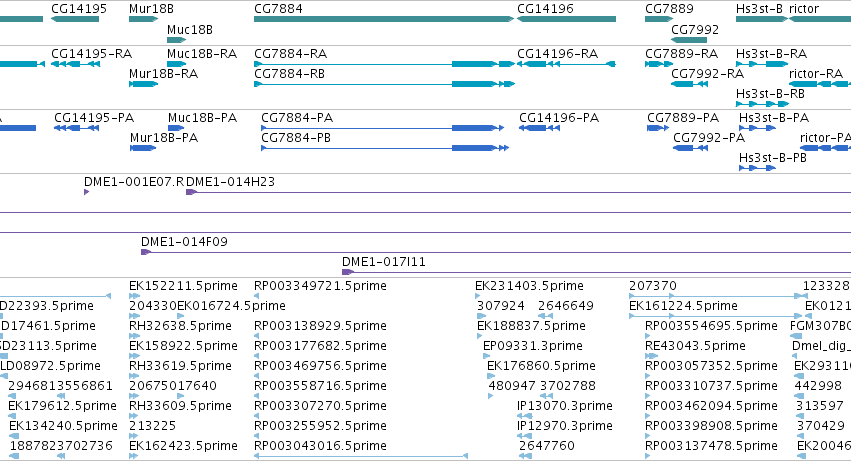This screenshot has height=461, width=851.
Task: Click the DME1-017I11 clone start marker
Action: (x=348, y=272)
